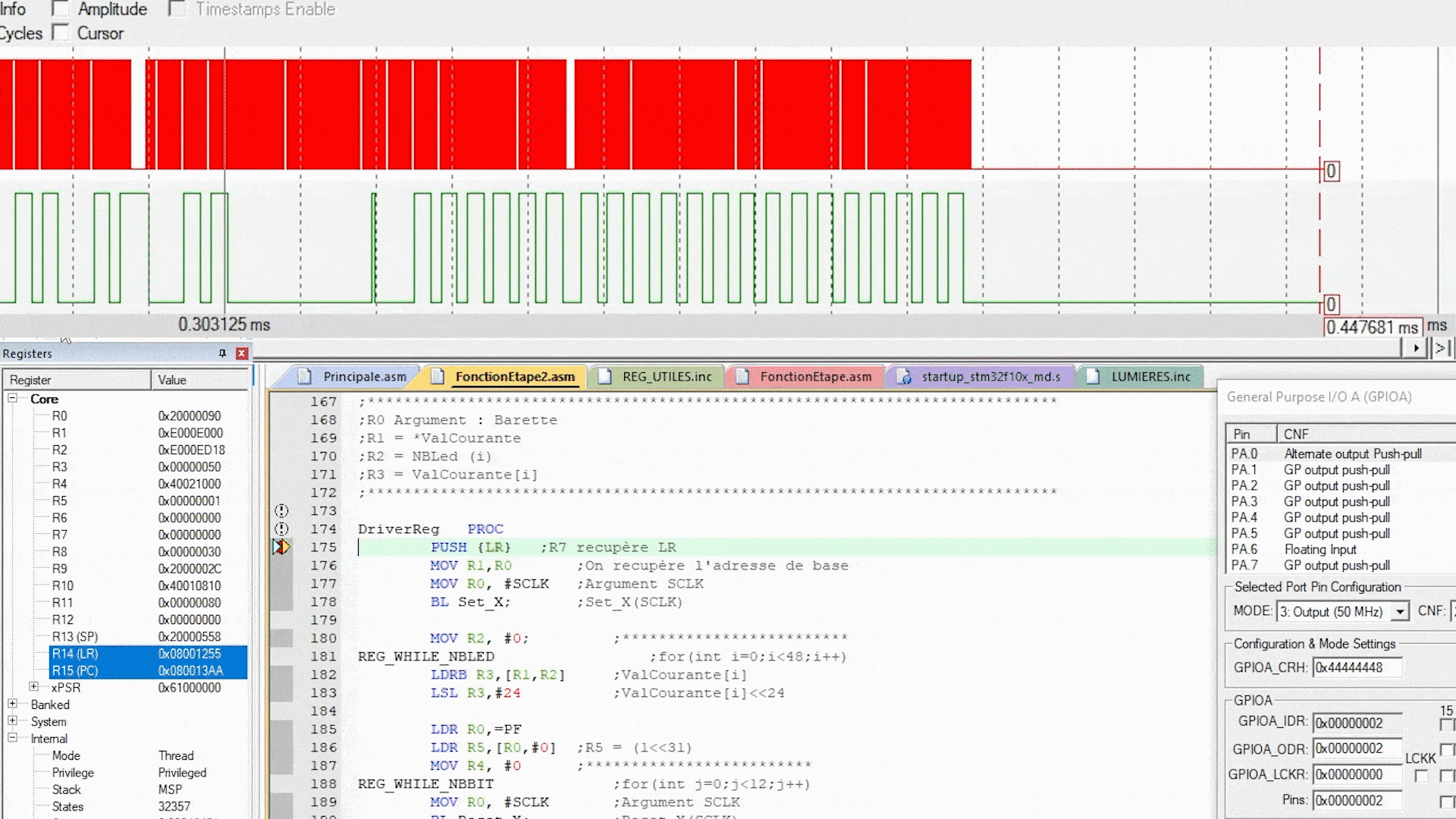
Task: Click R4 value 0x40021000
Action: pos(190,483)
